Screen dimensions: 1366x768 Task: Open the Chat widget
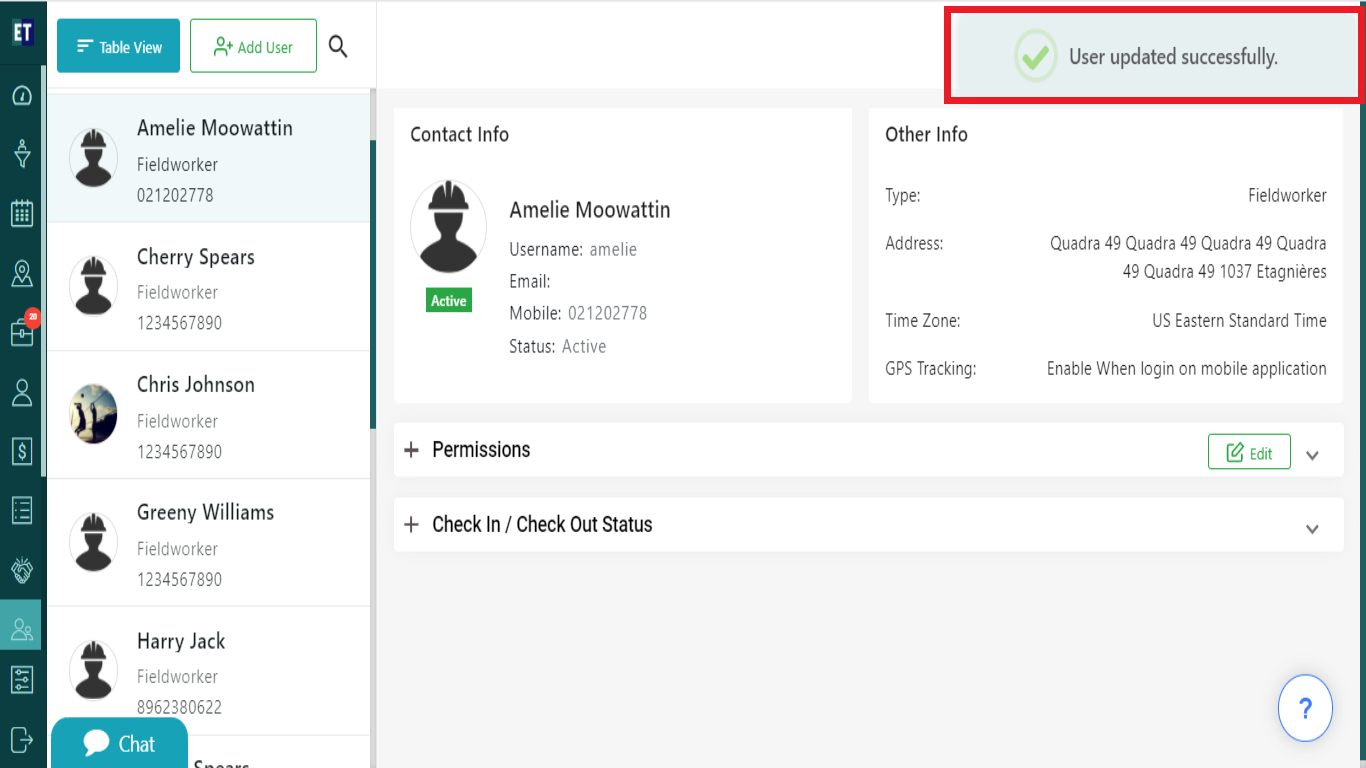point(119,743)
